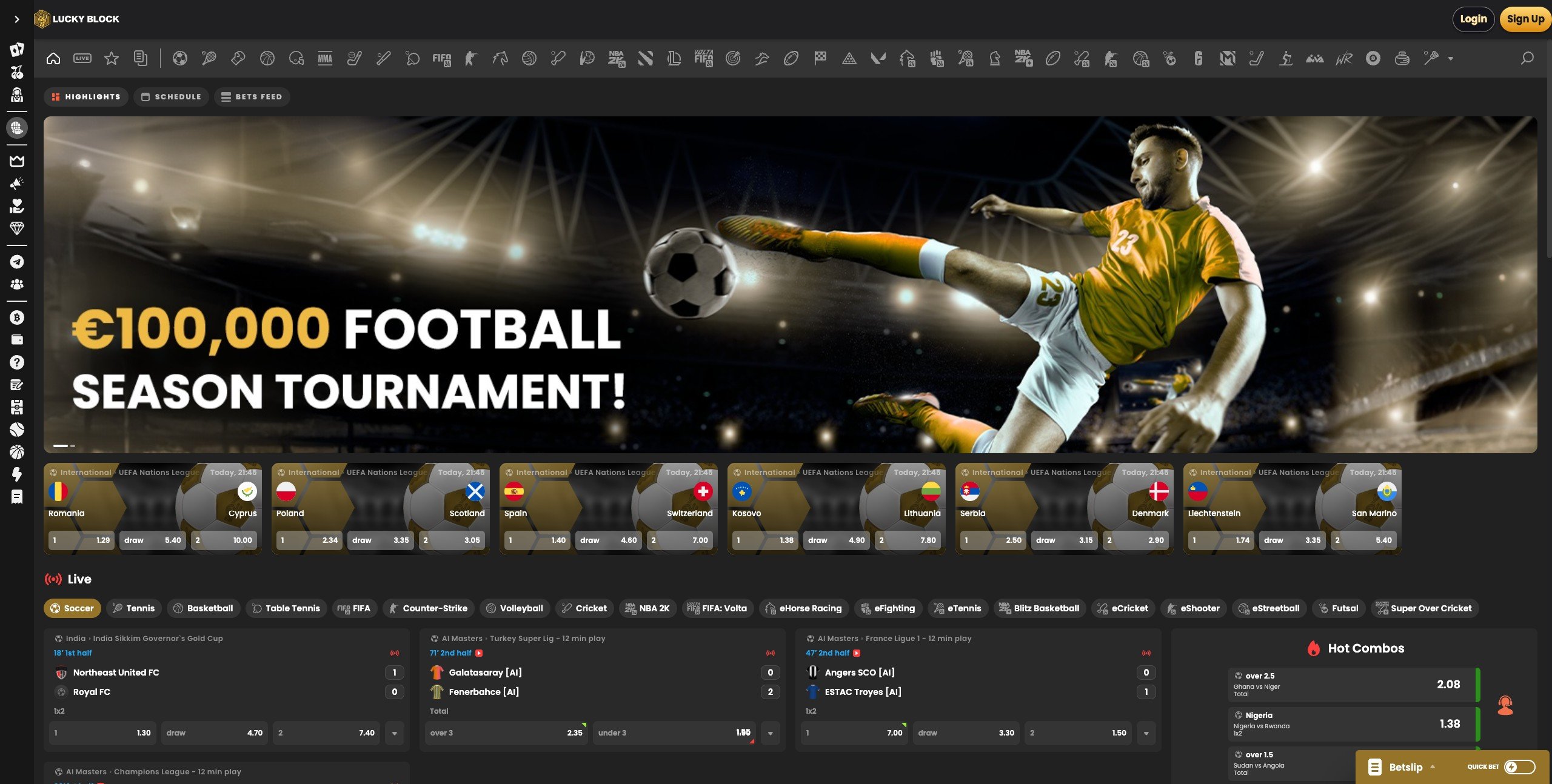The width and height of the screenshot is (1552, 784).
Task: Open the home icon in sports bar
Action: [x=53, y=58]
